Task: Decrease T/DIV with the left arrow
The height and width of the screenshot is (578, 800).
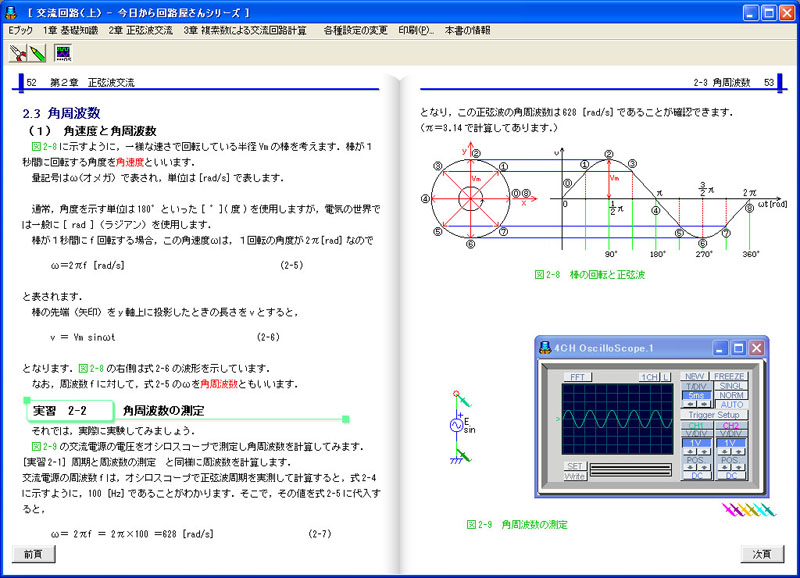Action: (x=690, y=404)
